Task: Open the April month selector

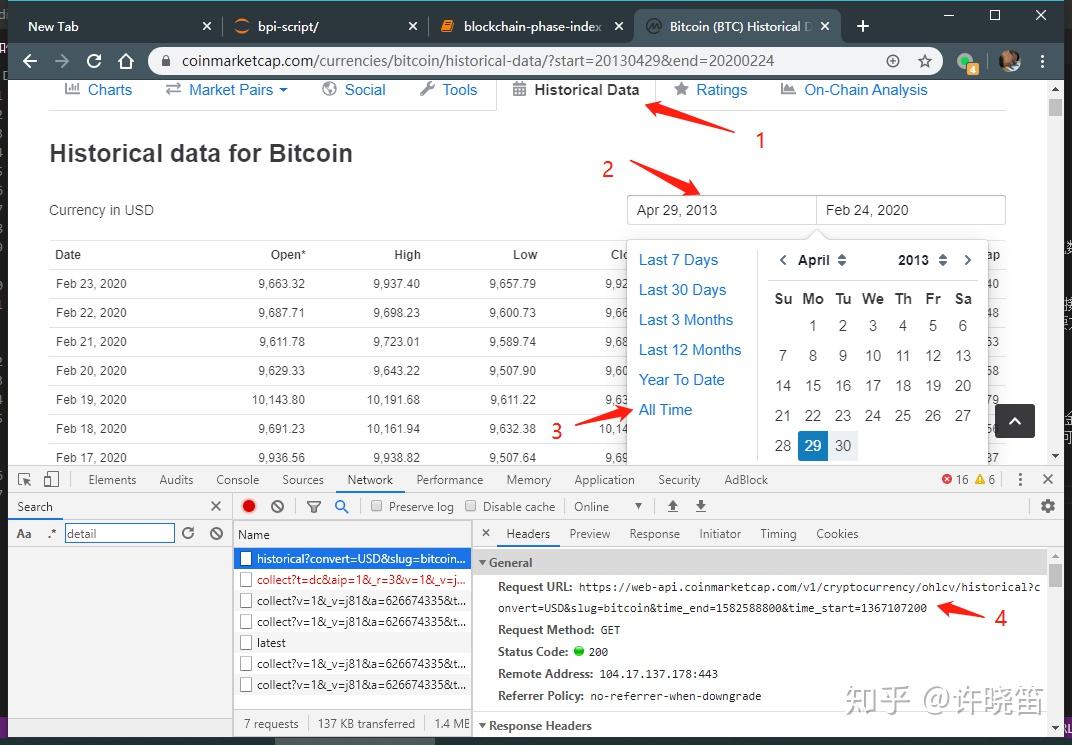Action: [822, 260]
